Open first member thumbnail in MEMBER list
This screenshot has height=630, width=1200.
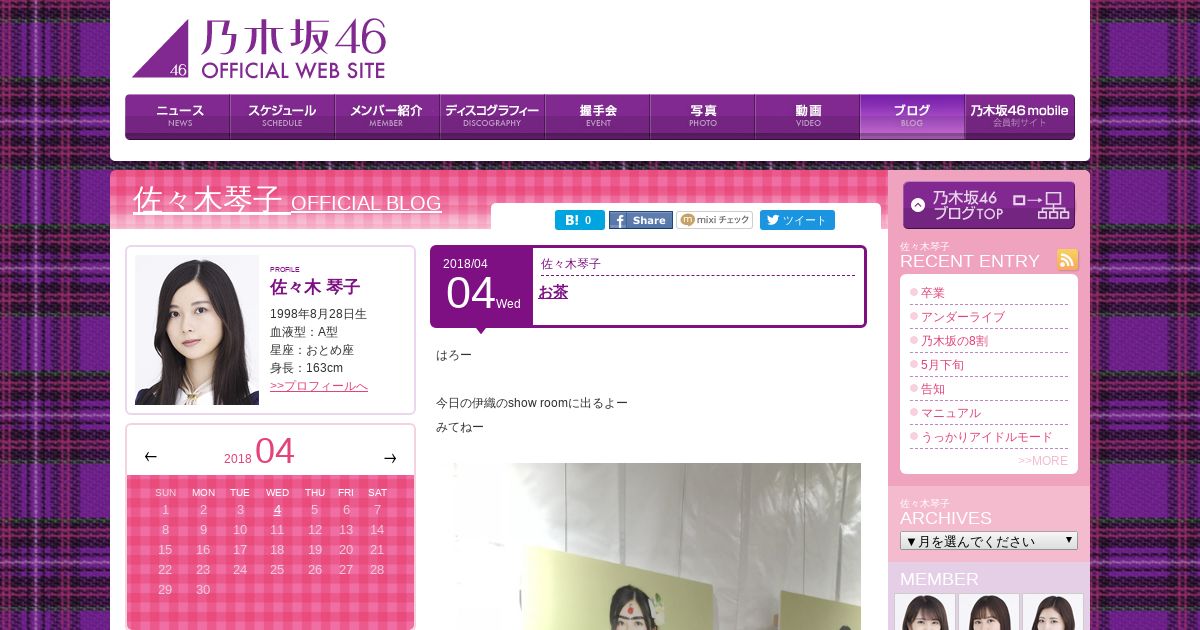tap(925, 612)
